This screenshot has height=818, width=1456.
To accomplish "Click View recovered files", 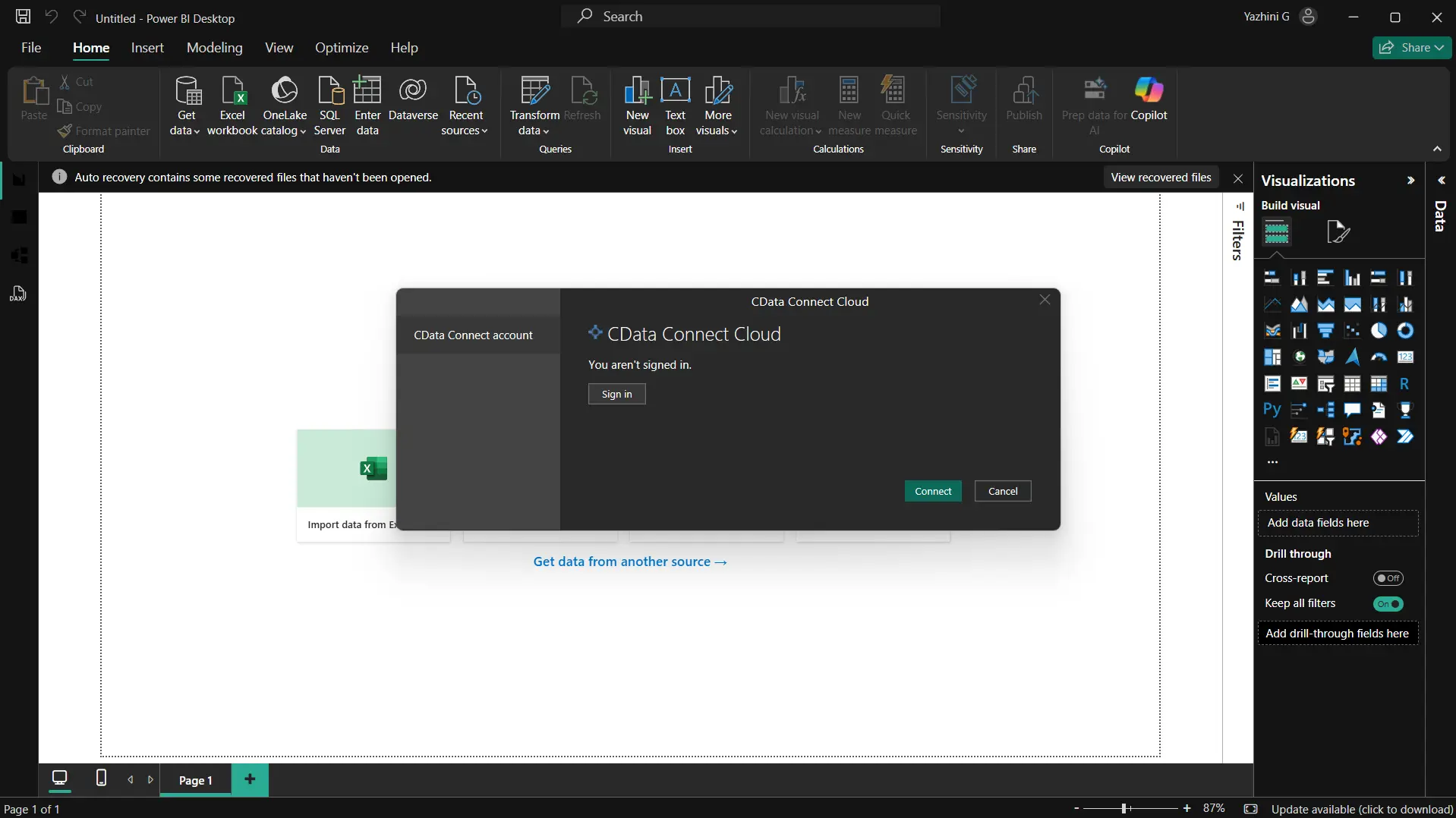I will click(x=1161, y=178).
